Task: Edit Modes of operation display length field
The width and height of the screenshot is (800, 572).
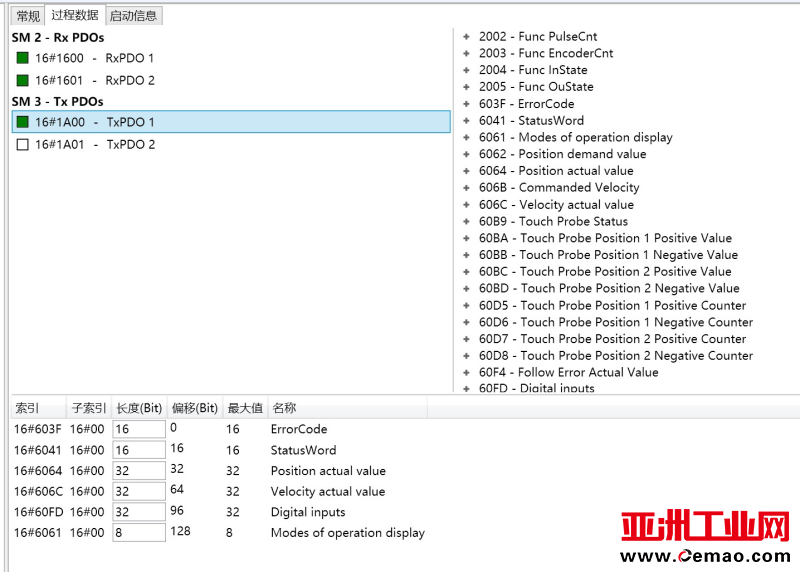Action: (139, 533)
